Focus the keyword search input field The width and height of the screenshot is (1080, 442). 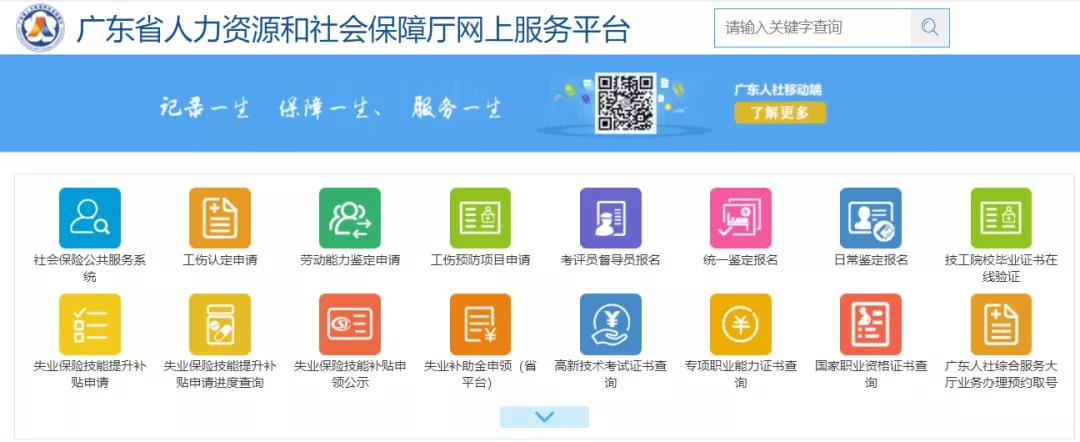pyautogui.click(x=812, y=28)
